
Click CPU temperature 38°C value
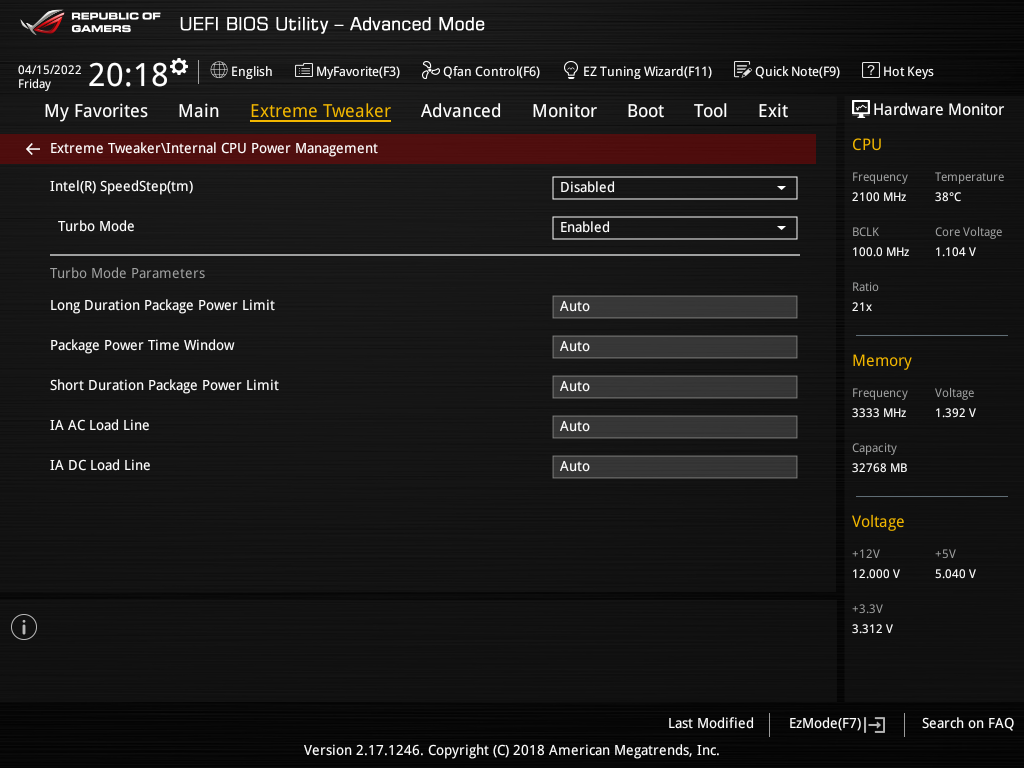pos(948,197)
